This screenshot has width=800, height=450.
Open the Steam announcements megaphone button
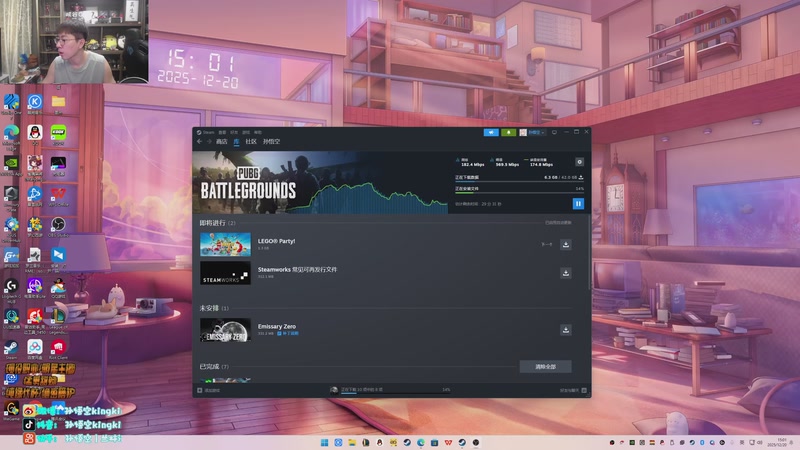pyautogui.click(x=491, y=132)
